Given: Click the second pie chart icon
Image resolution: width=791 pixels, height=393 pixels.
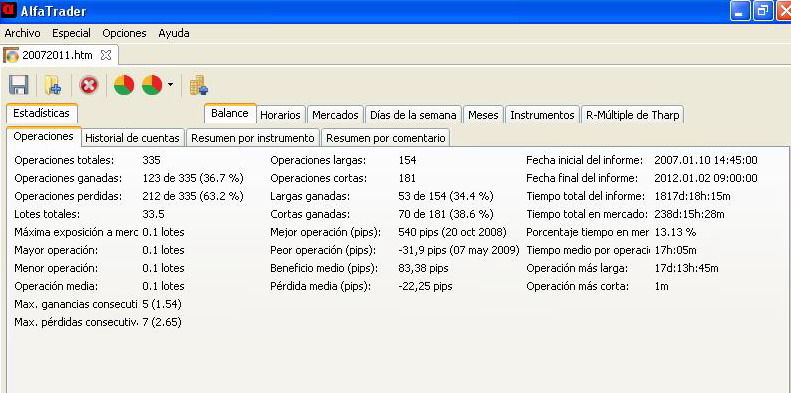Looking at the screenshot, I should point(152,85).
